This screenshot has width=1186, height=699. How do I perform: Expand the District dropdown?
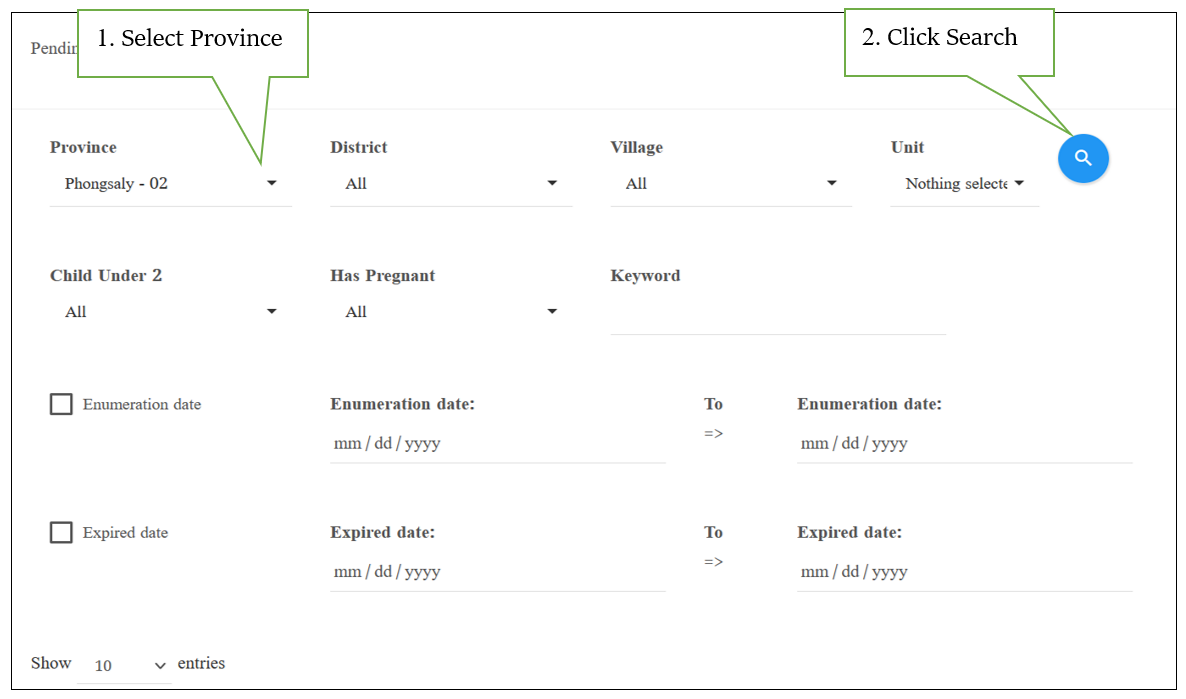(451, 184)
